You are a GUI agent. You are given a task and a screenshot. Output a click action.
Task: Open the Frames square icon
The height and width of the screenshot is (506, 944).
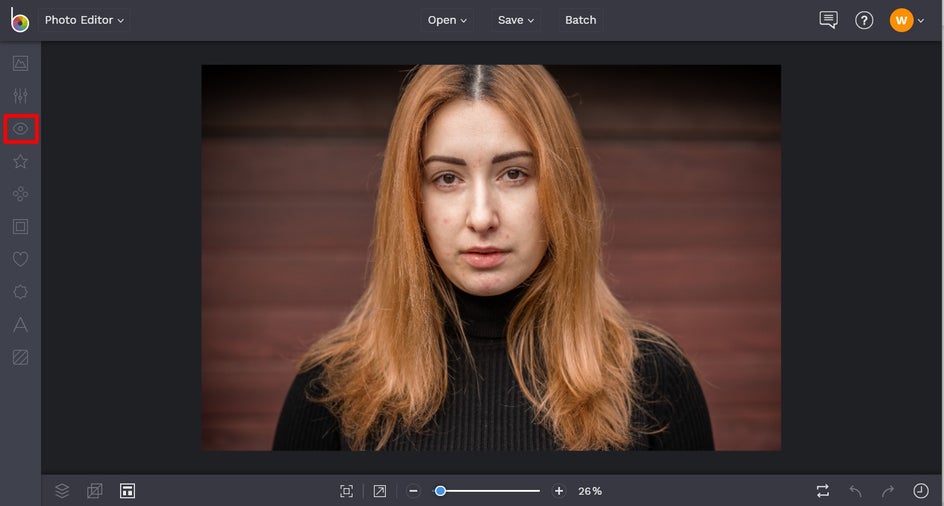coord(20,226)
